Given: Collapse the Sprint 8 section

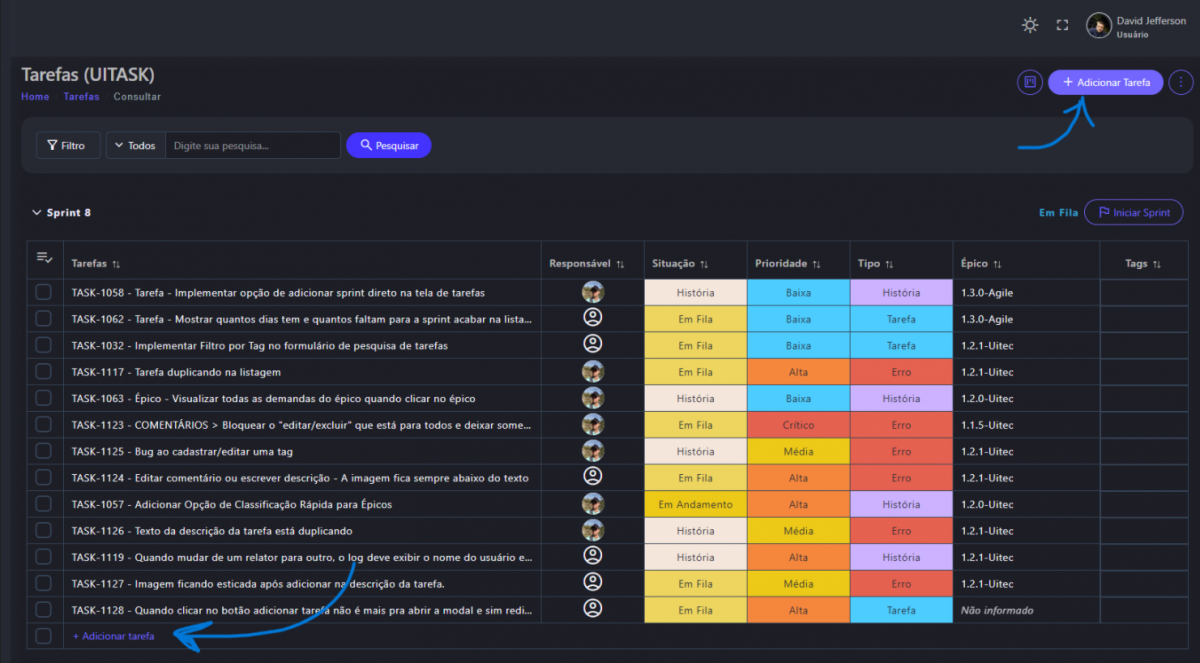Looking at the screenshot, I should click(x=37, y=213).
